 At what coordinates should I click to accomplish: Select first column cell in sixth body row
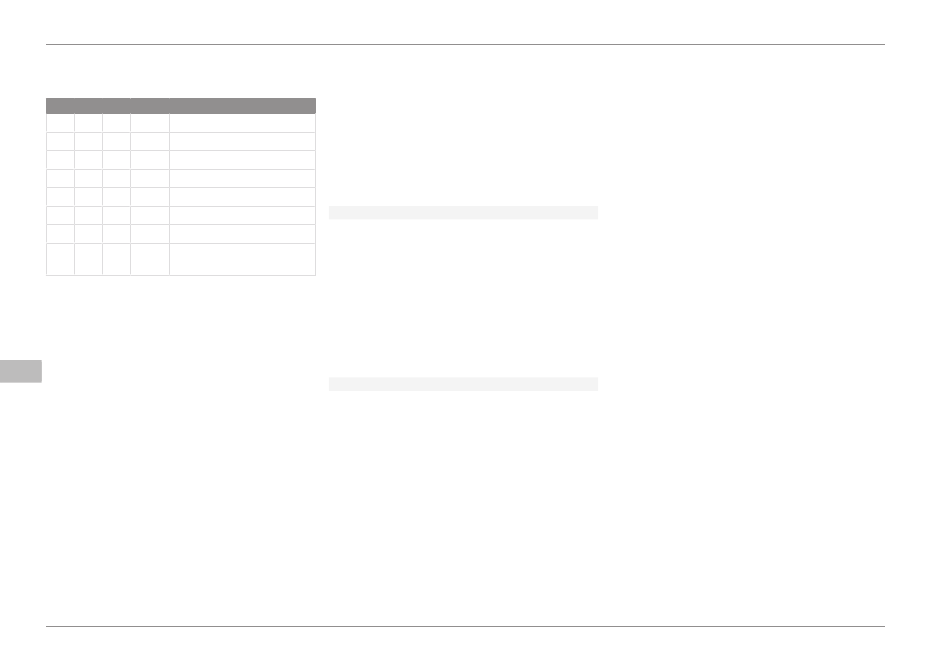pyautogui.click(x=60, y=216)
